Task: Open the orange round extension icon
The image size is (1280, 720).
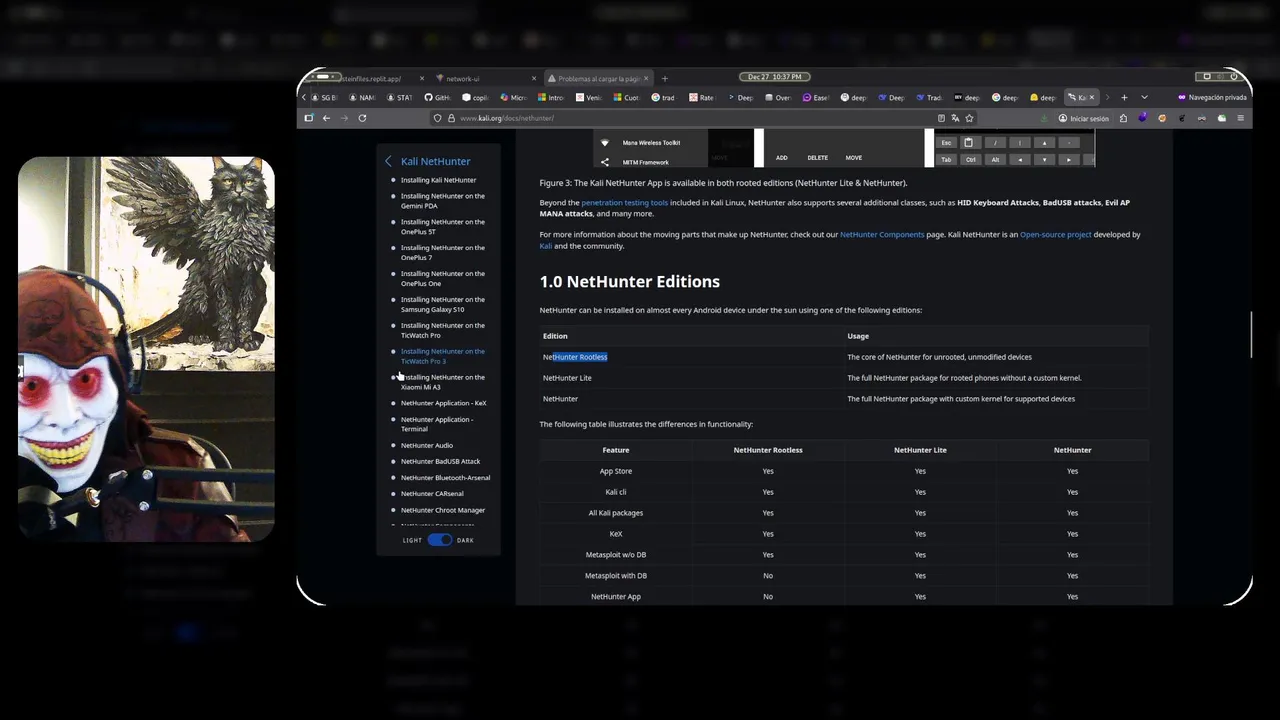Action: 1162,118
